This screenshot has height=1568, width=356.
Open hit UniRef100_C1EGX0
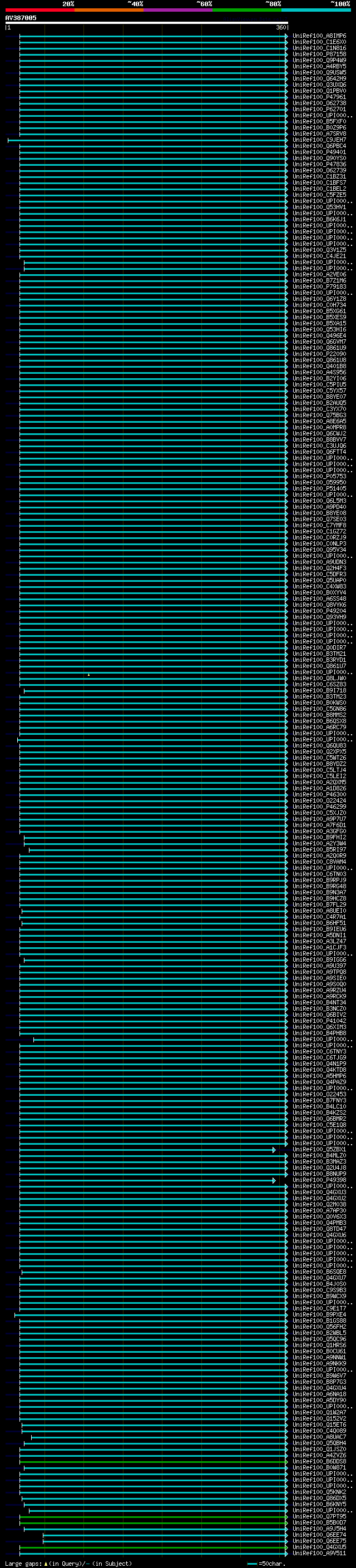[319, 42]
